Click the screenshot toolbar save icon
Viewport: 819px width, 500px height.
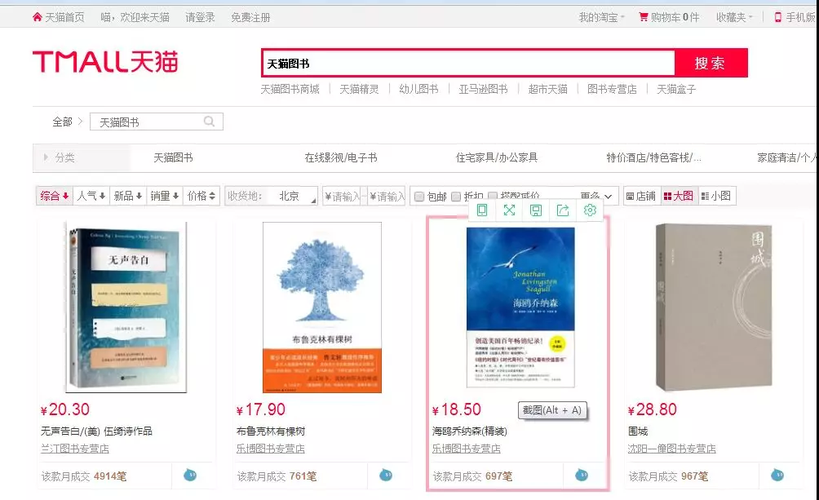536,210
